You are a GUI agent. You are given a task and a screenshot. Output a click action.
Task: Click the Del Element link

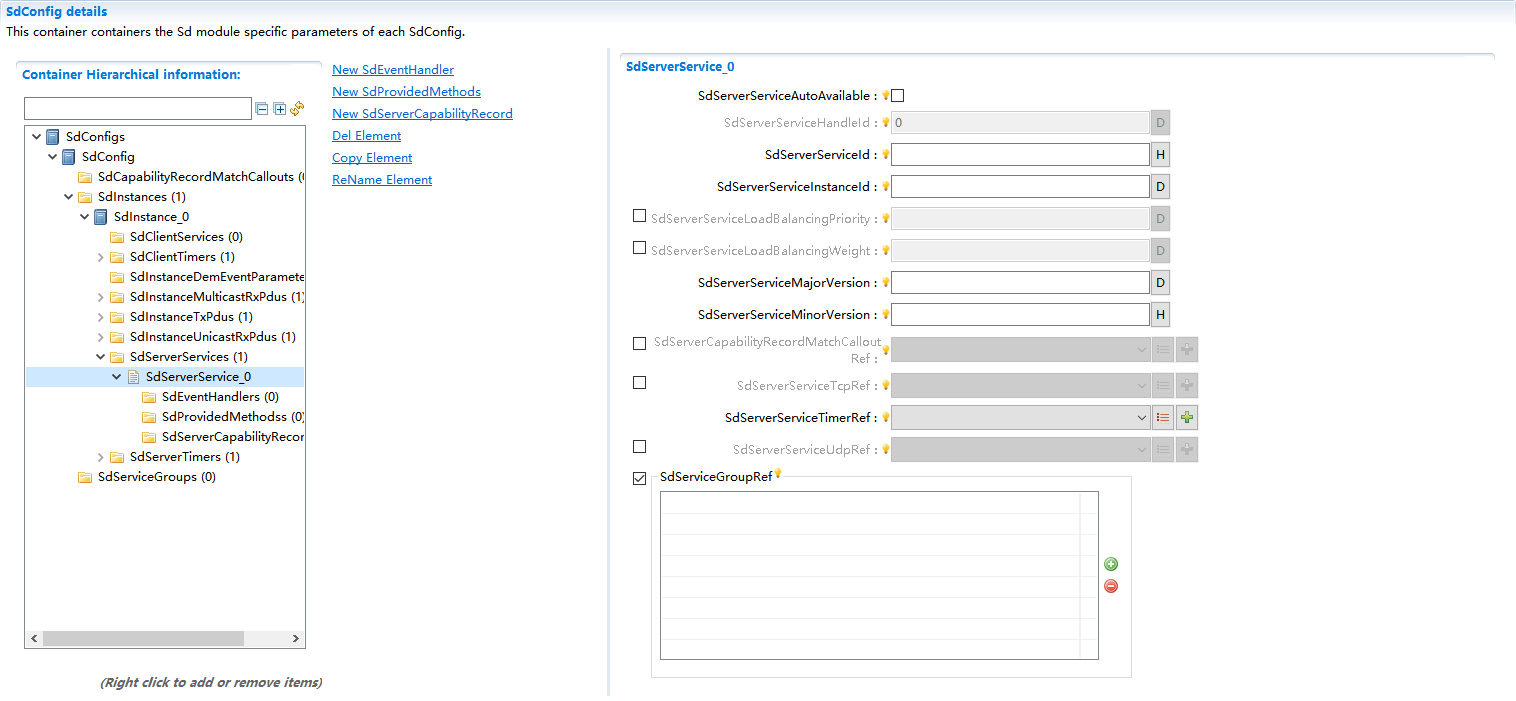[366, 136]
